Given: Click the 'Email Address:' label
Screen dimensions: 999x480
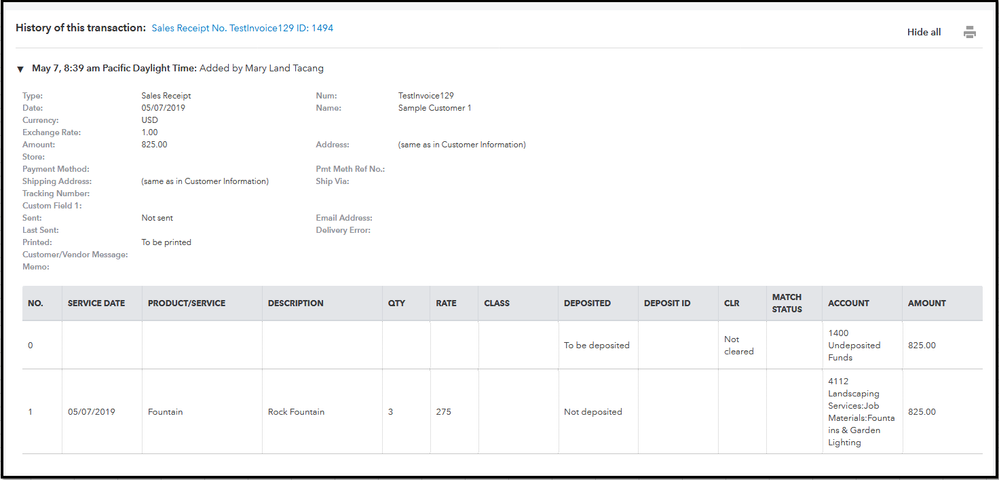Looking at the screenshot, I should [344, 218].
